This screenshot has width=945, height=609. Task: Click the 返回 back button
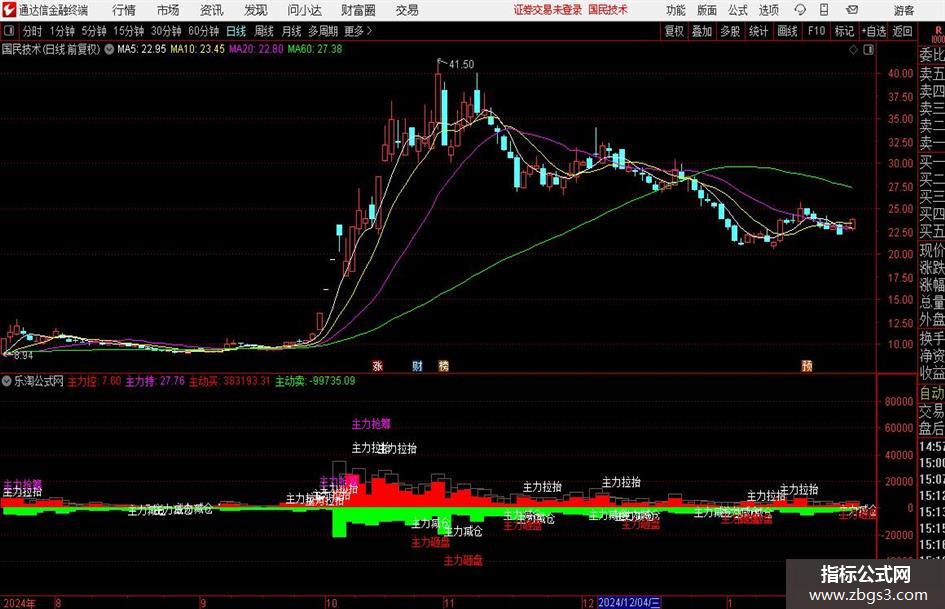[902, 31]
